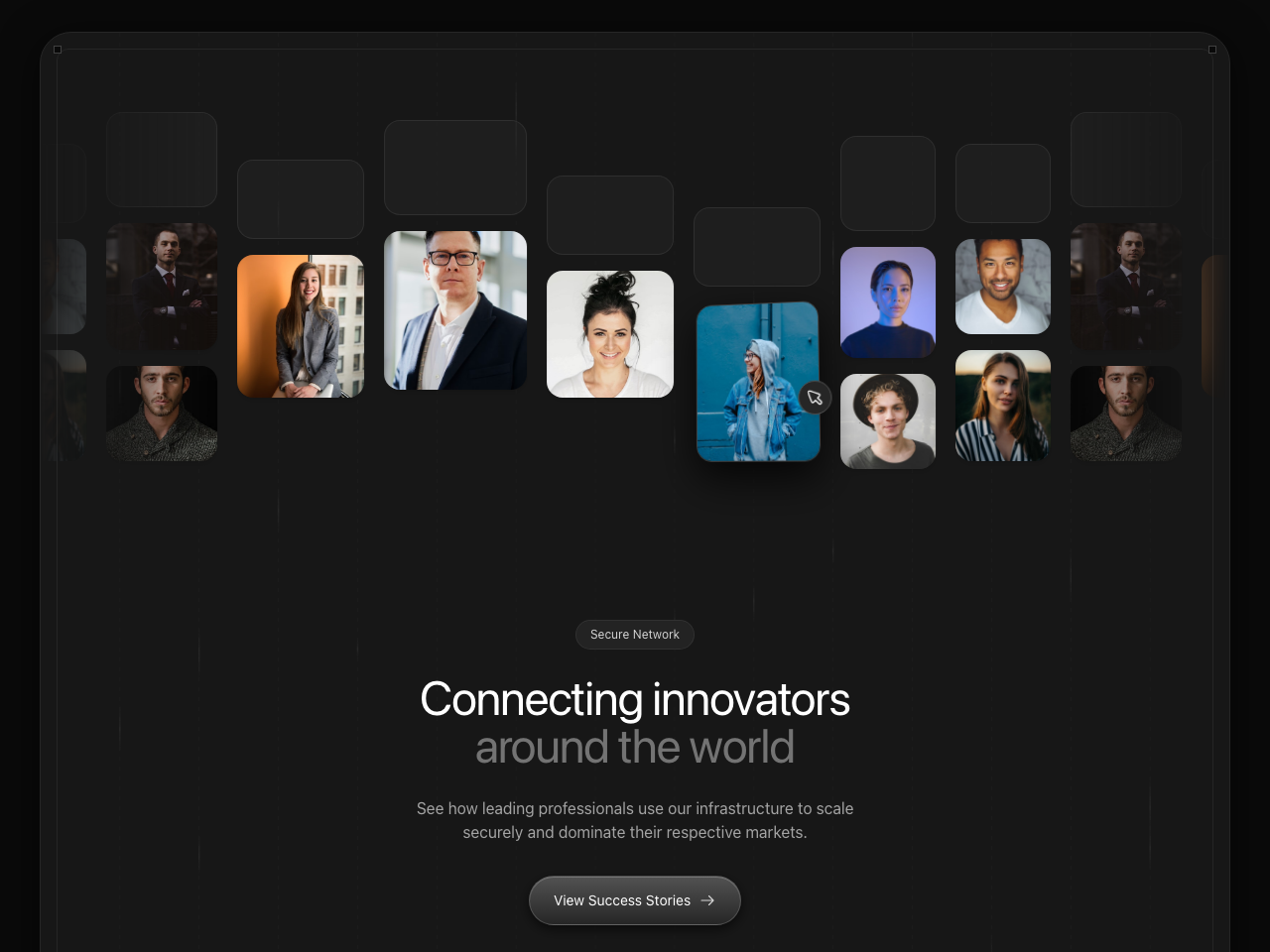Open the woman against the orange wall photo

coord(301,326)
